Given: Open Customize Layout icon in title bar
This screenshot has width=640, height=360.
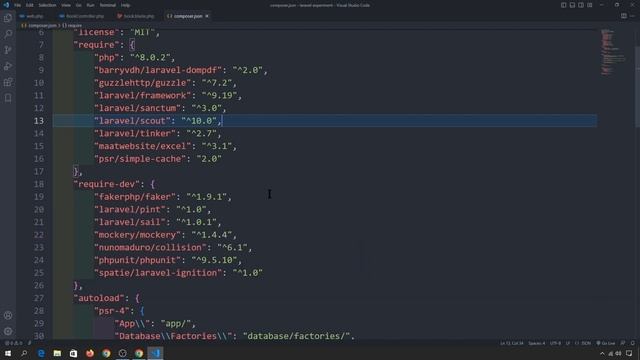Looking at the screenshot, I should [590, 5].
